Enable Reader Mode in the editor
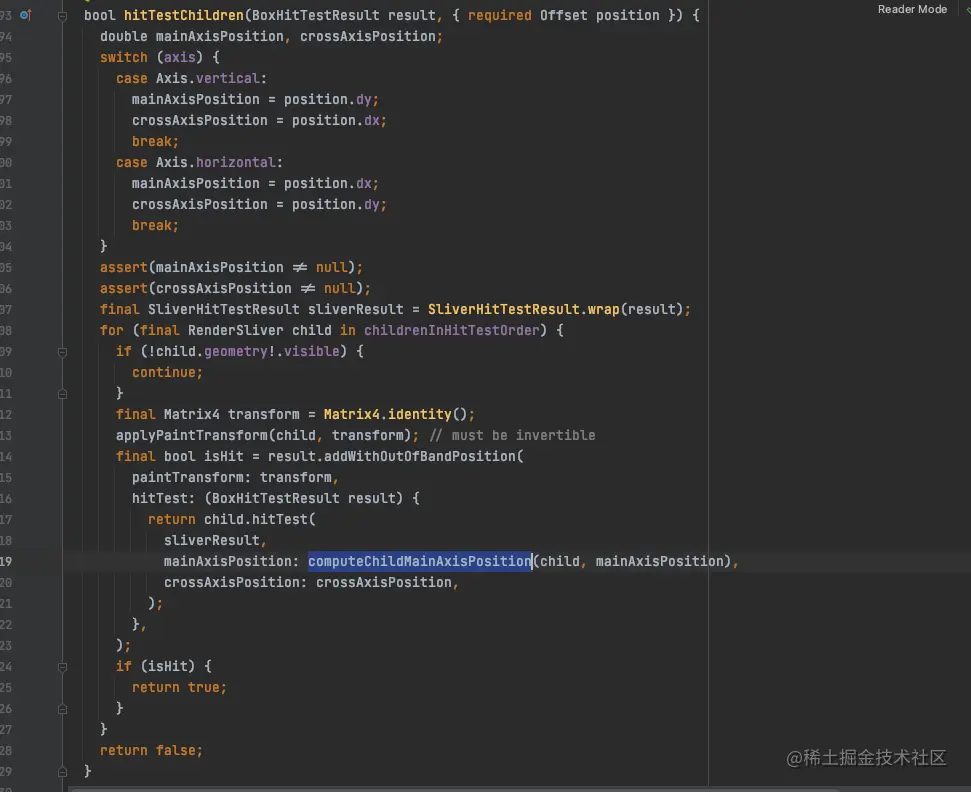 coord(912,9)
